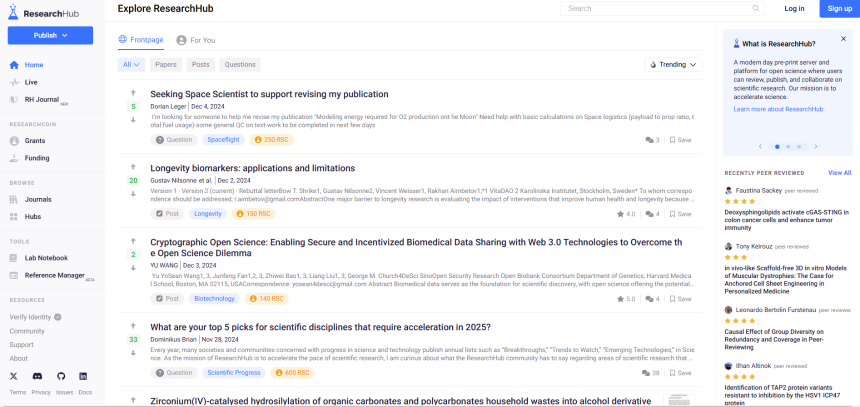860x407 pixels.
Task: Click 4.0 star rating on Longevity post
Action: pos(626,214)
